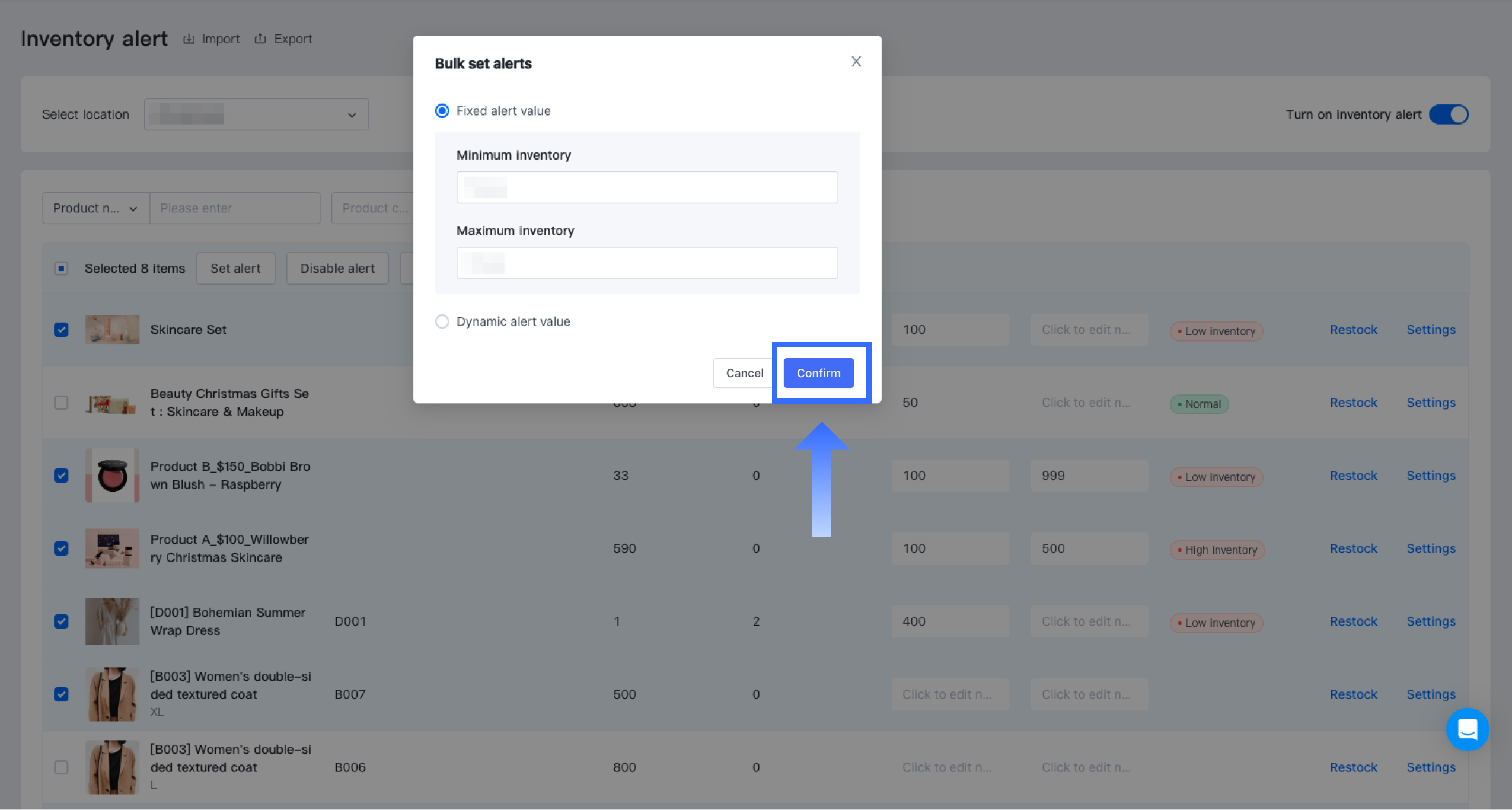Image resolution: width=1512 pixels, height=810 pixels.
Task: Open the live chat bubble icon
Action: (1467, 729)
